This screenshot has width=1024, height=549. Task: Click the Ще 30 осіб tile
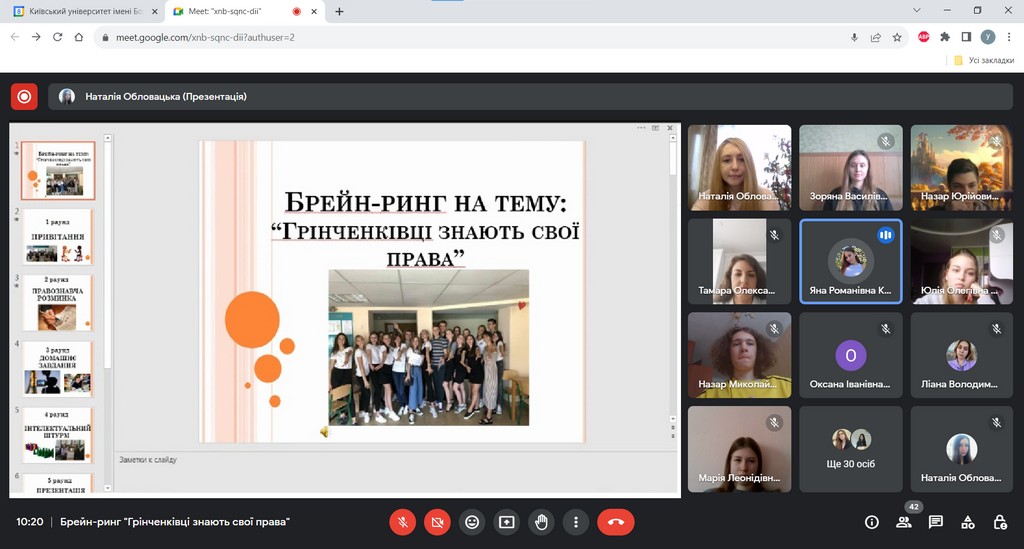coord(851,448)
